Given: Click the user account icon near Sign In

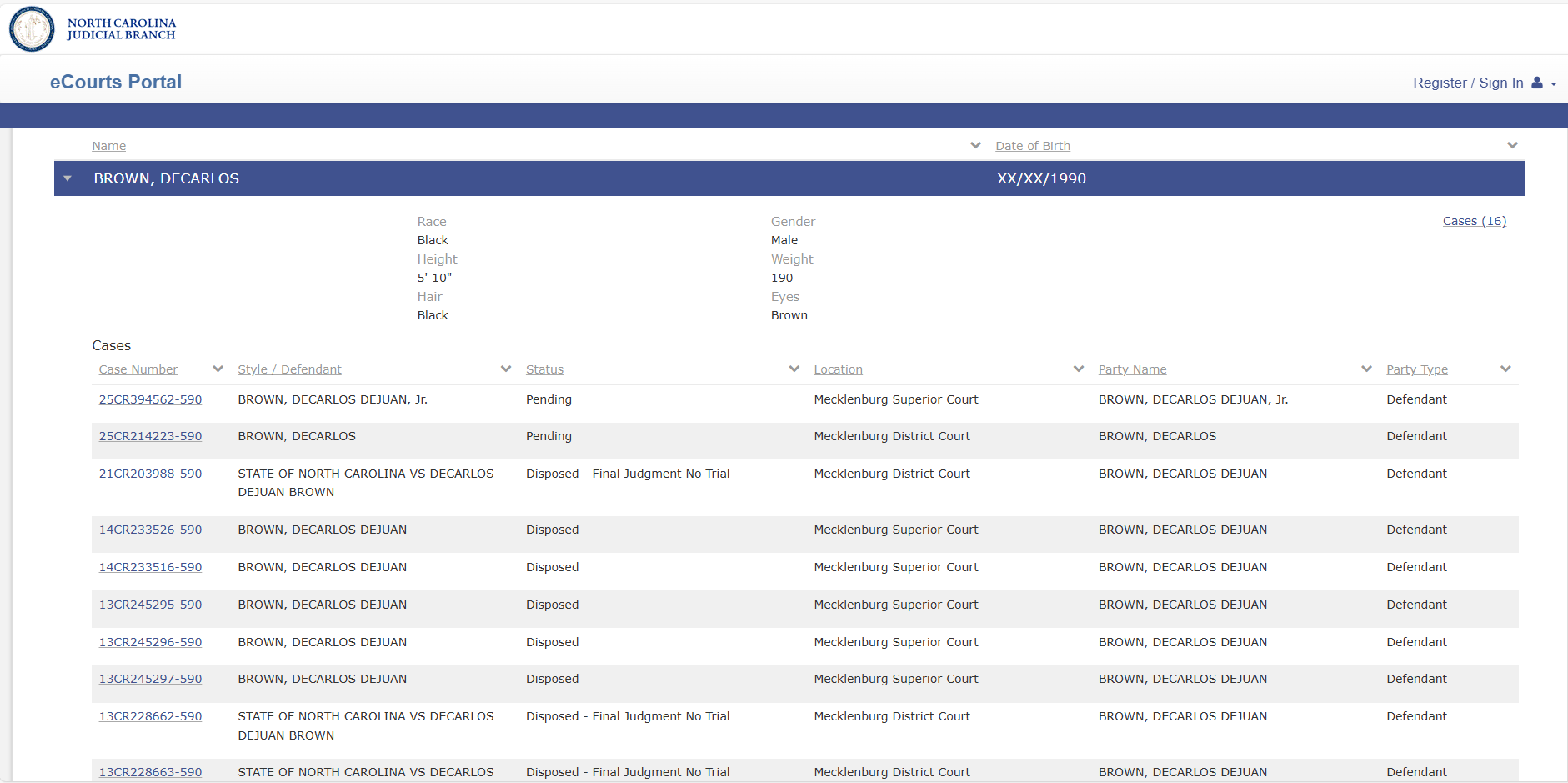Looking at the screenshot, I should [x=1537, y=83].
